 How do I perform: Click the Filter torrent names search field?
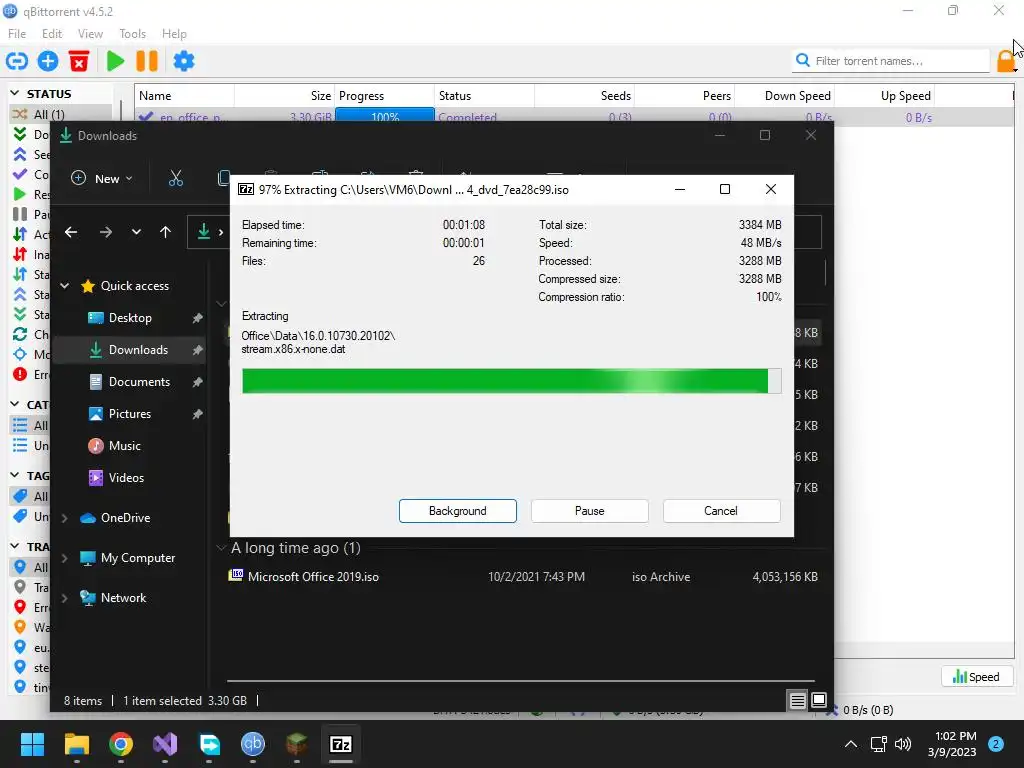point(891,61)
